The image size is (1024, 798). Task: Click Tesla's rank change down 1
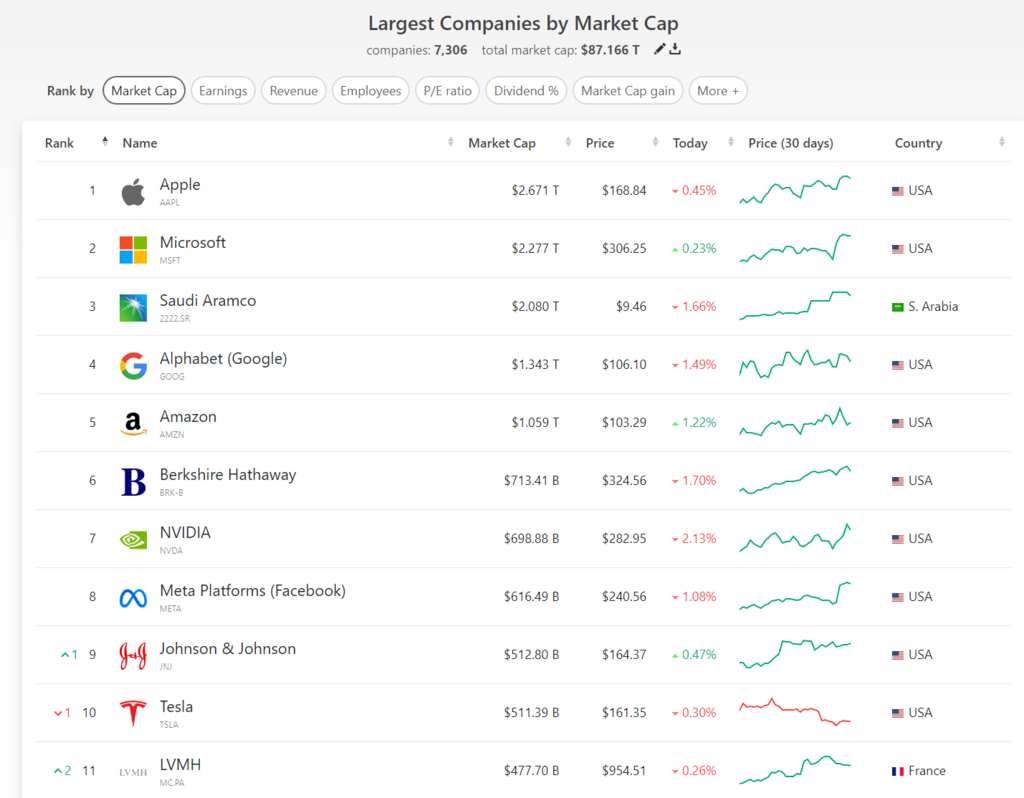tap(62, 713)
